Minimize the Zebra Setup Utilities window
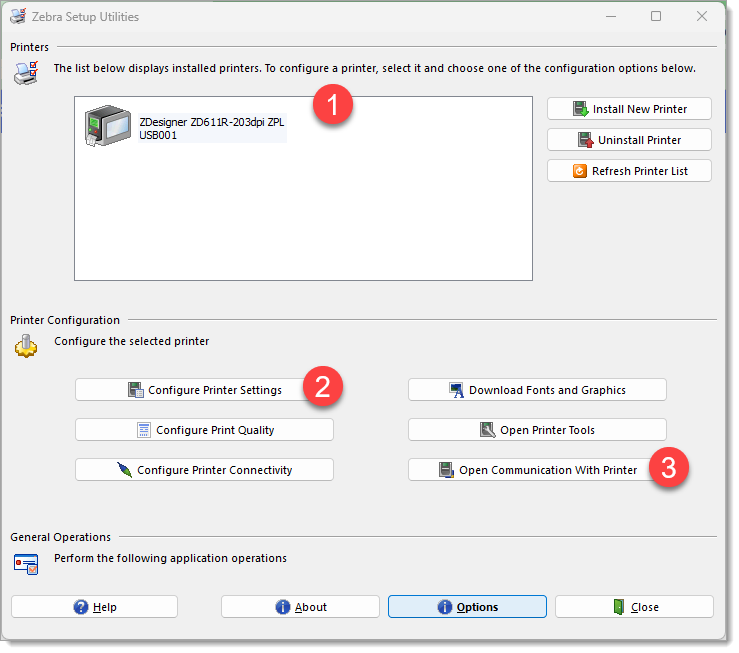This screenshot has width=739, height=653. coord(611,16)
